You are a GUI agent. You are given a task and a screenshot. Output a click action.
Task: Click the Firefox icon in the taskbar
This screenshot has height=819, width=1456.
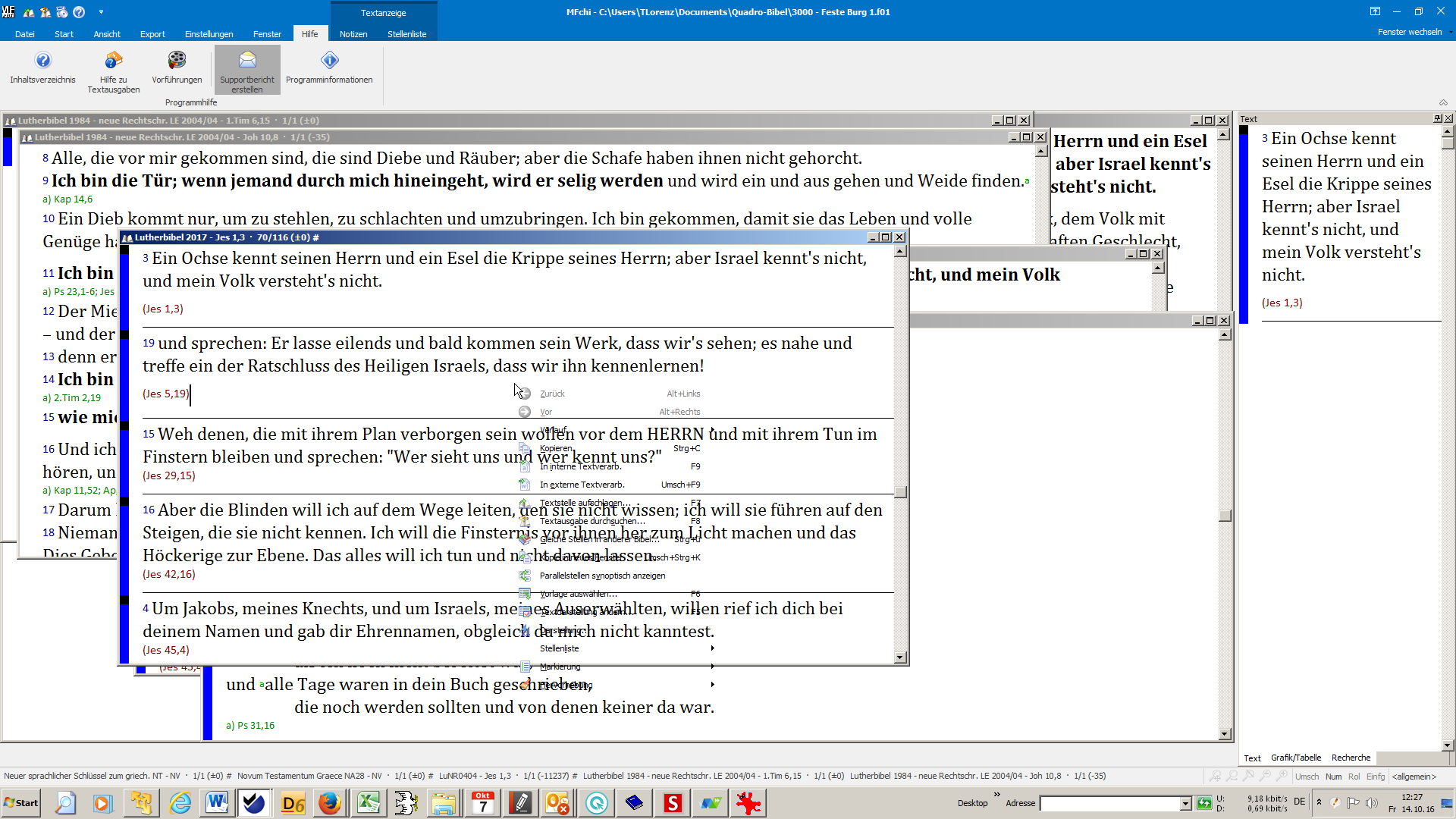(x=330, y=803)
